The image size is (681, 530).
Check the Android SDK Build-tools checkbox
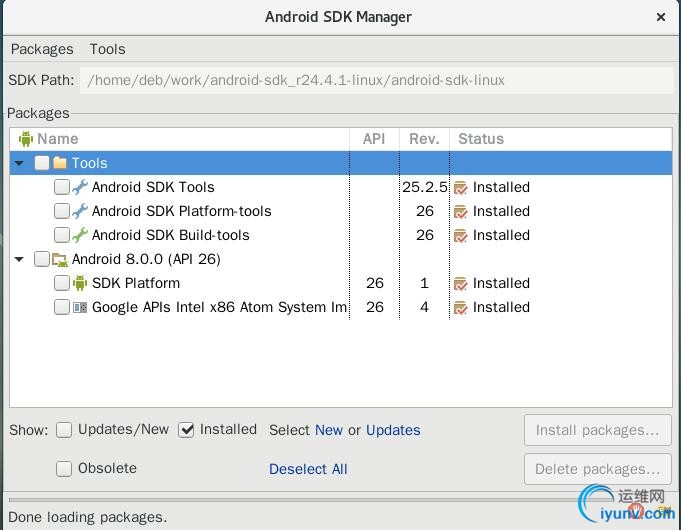(62, 235)
